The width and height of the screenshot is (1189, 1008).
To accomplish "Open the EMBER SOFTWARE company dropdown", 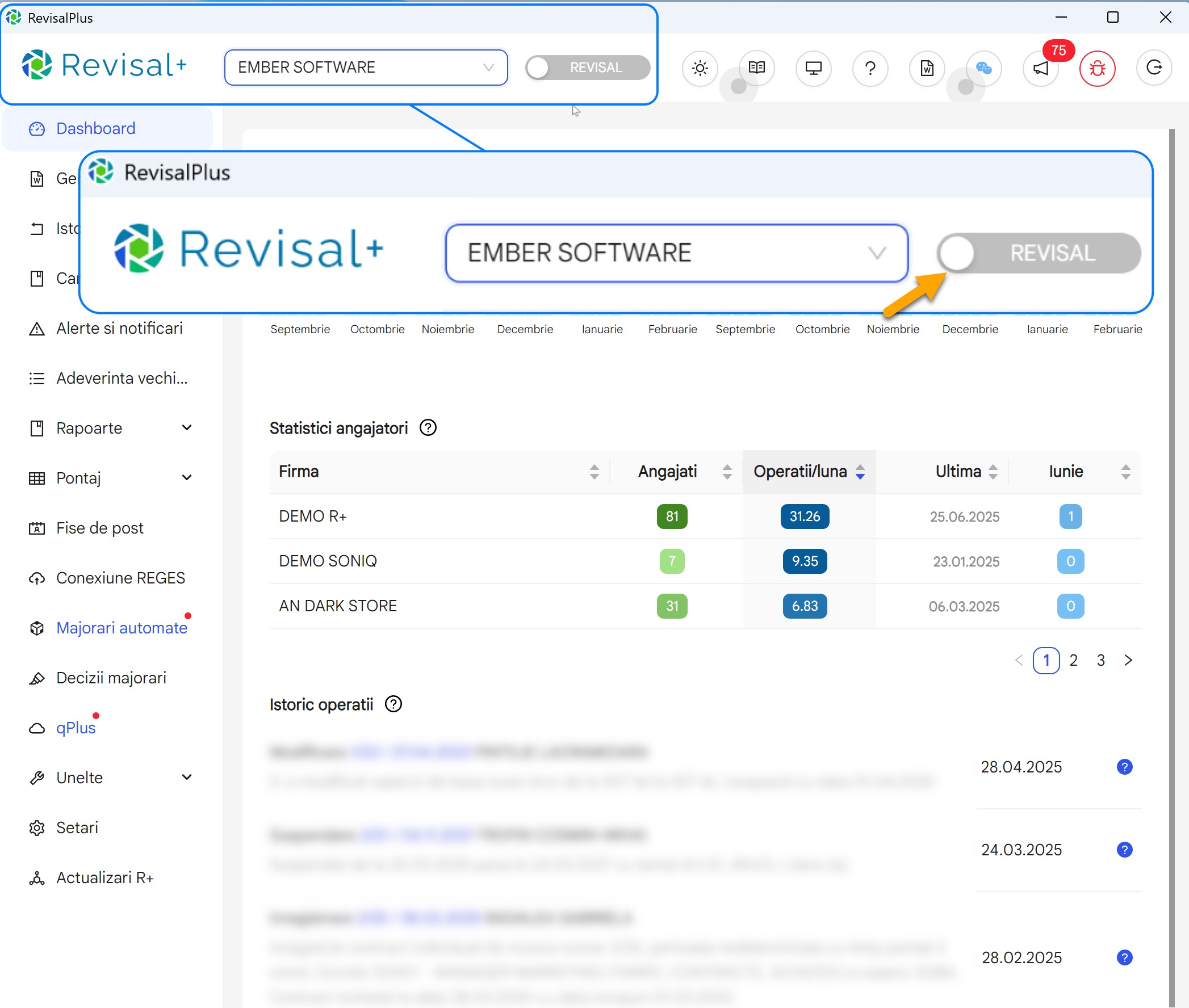I will pos(366,67).
